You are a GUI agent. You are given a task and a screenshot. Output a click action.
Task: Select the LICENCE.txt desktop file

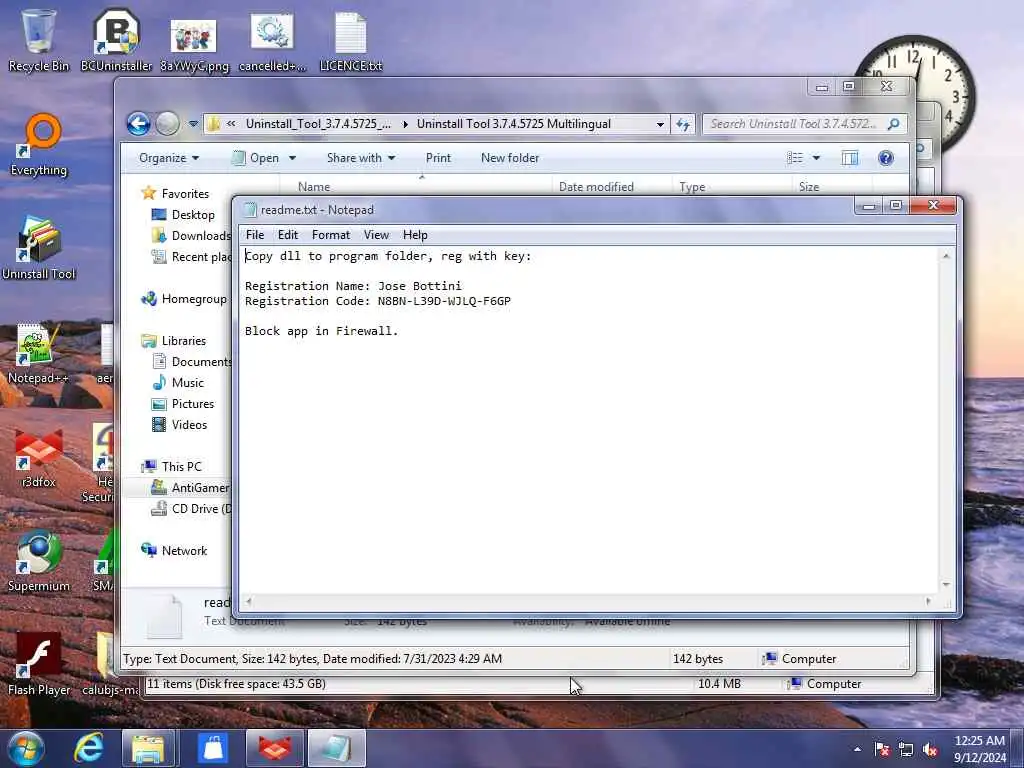tap(351, 42)
